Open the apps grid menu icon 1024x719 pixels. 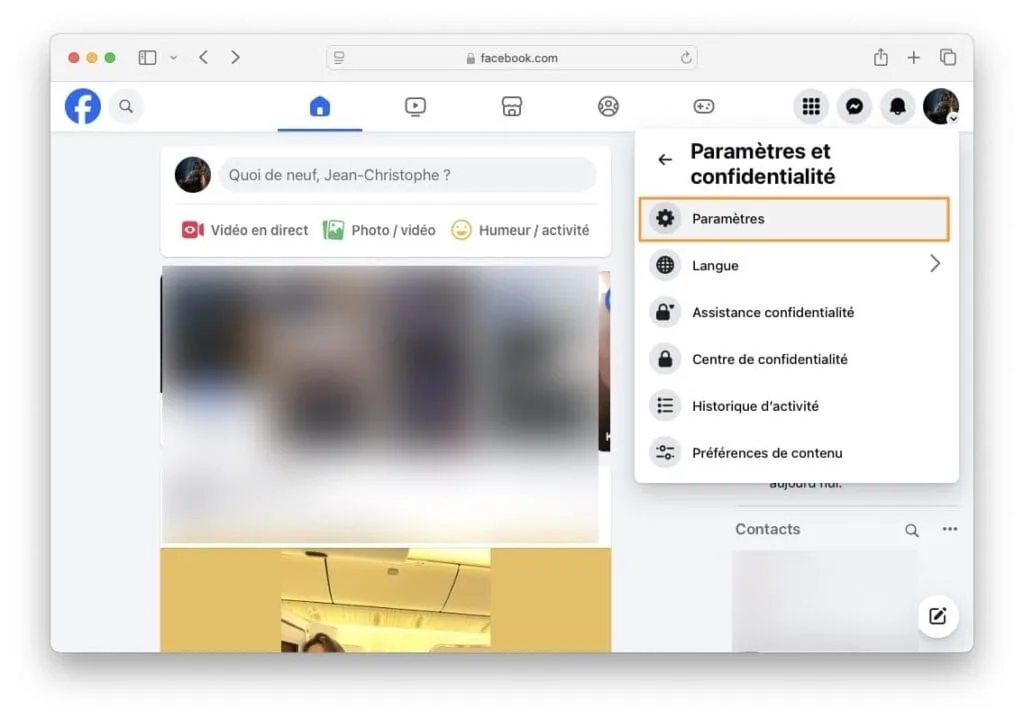coord(810,106)
